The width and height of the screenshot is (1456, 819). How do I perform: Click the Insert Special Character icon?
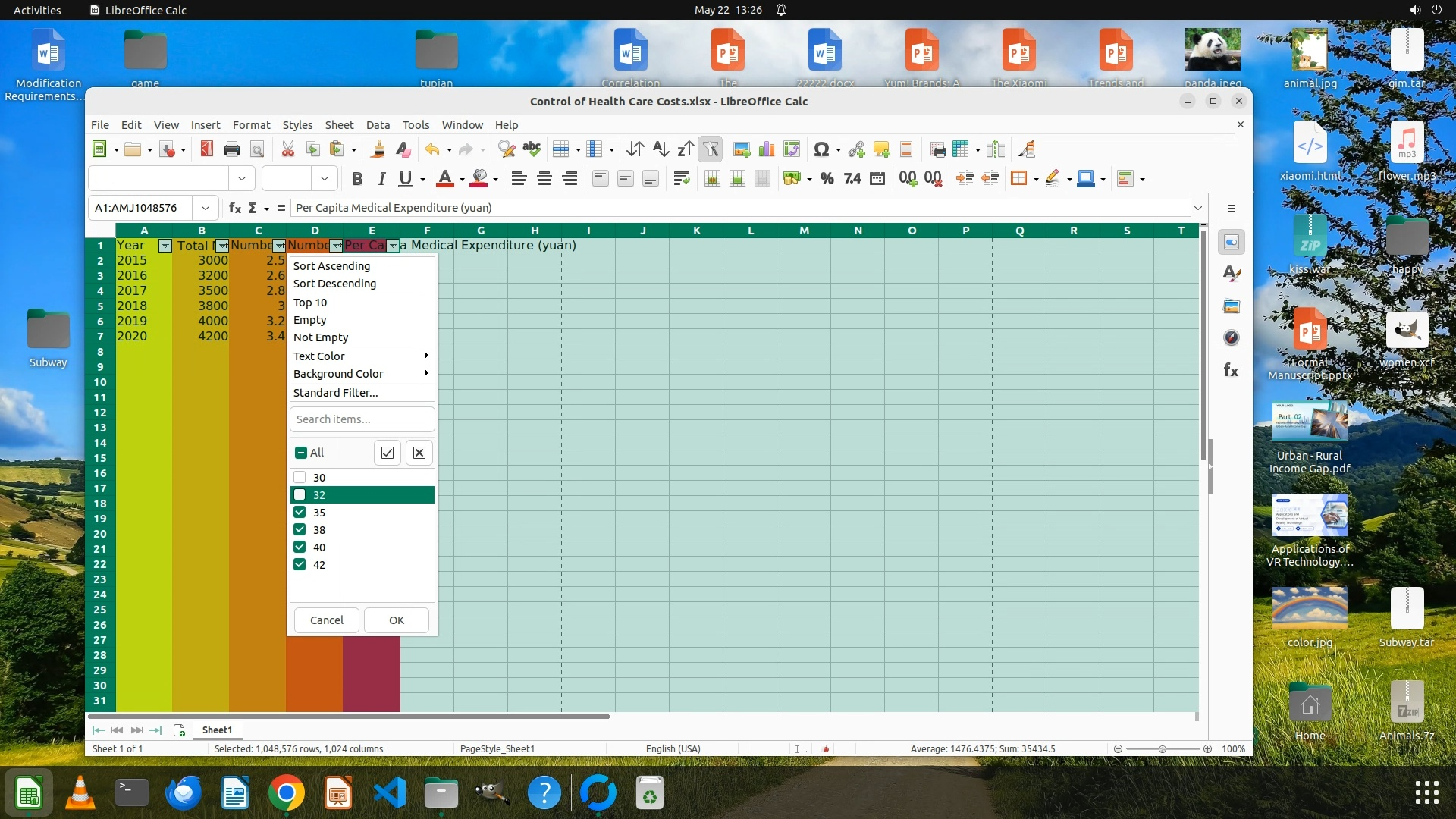click(821, 149)
